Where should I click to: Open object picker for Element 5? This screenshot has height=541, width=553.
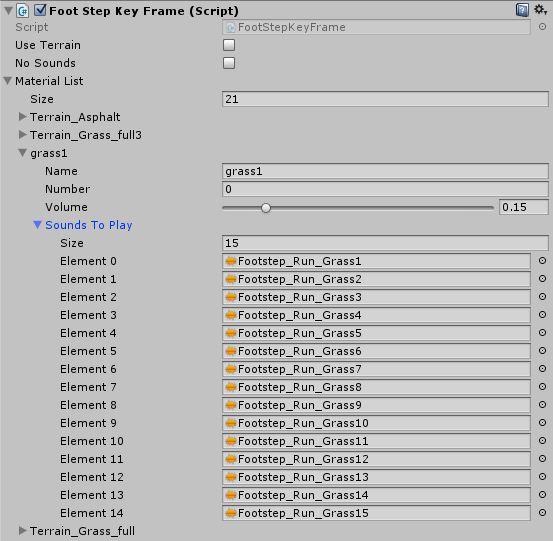(542, 351)
